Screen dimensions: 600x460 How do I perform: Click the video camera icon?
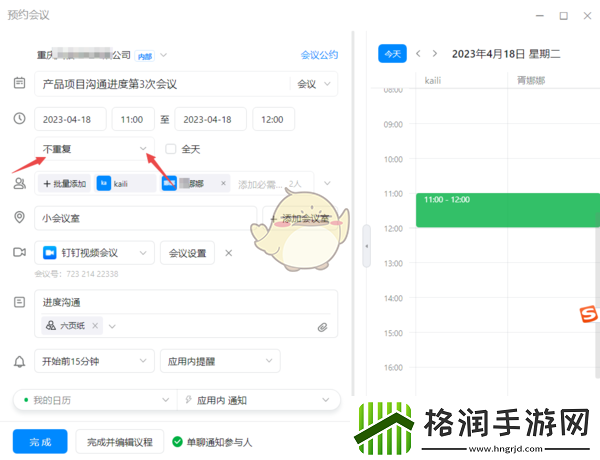(20, 252)
